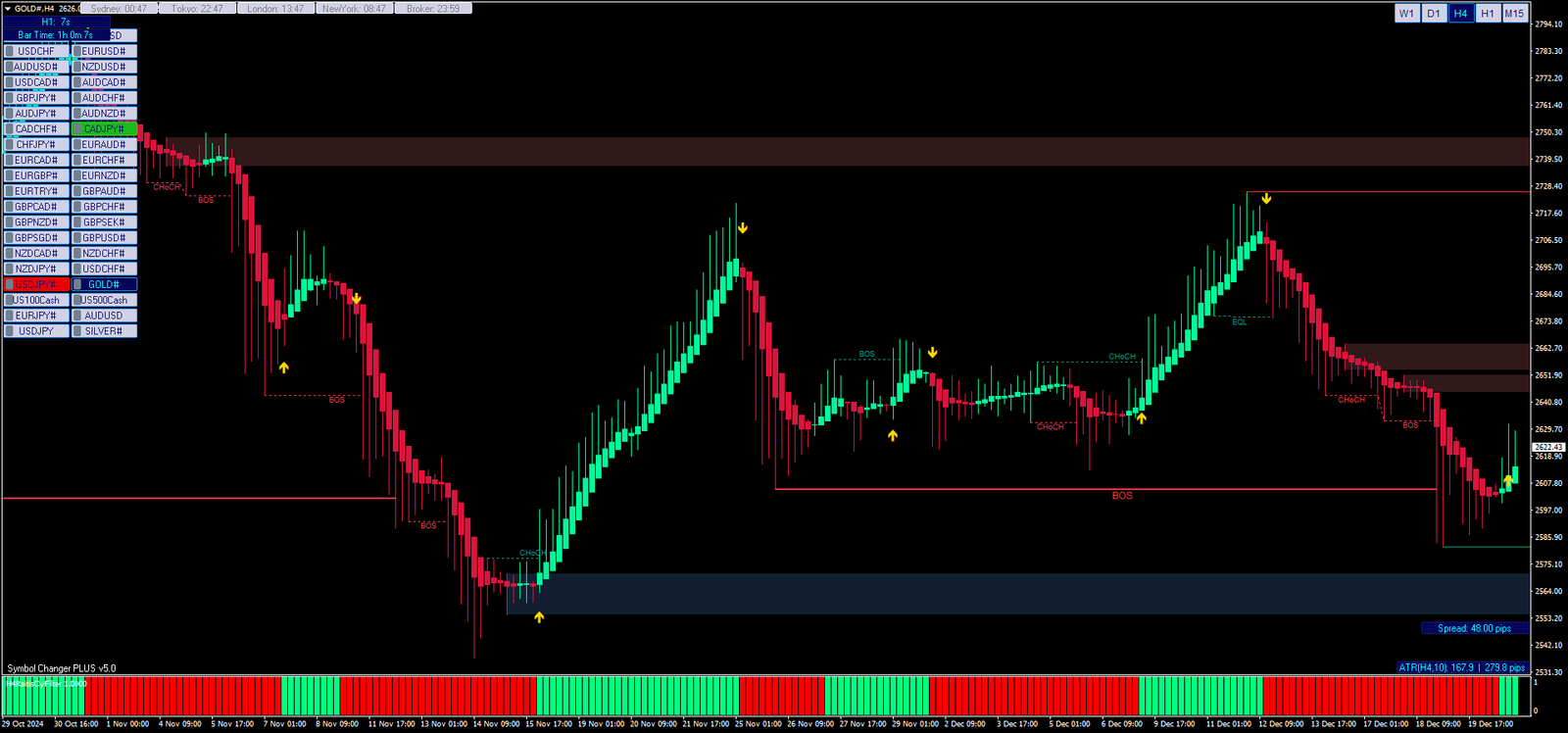
Task: Click the current price tag 2622.43 on price axis
Action: [x=1548, y=447]
